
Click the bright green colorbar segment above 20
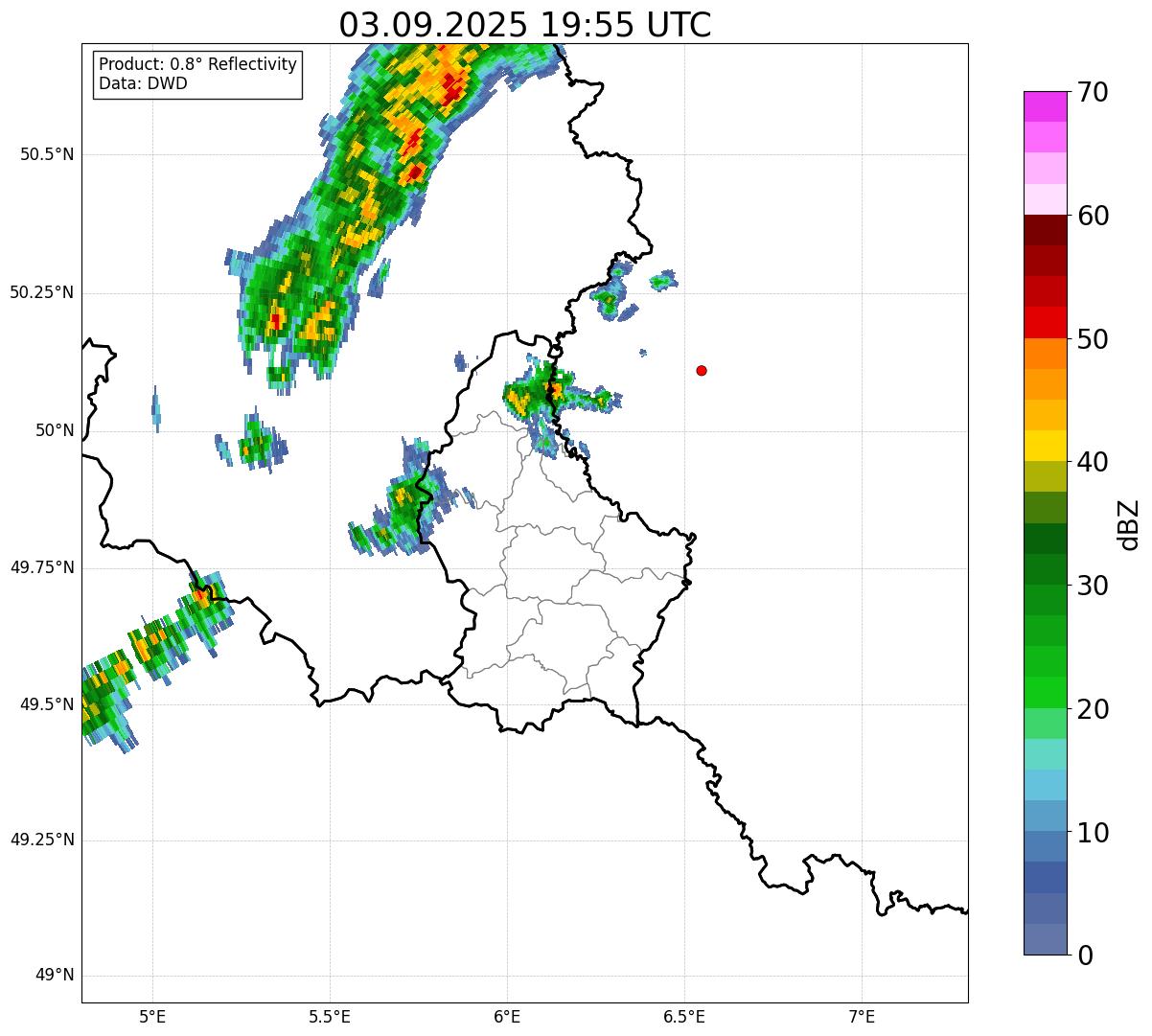pyautogui.click(x=1046, y=693)
